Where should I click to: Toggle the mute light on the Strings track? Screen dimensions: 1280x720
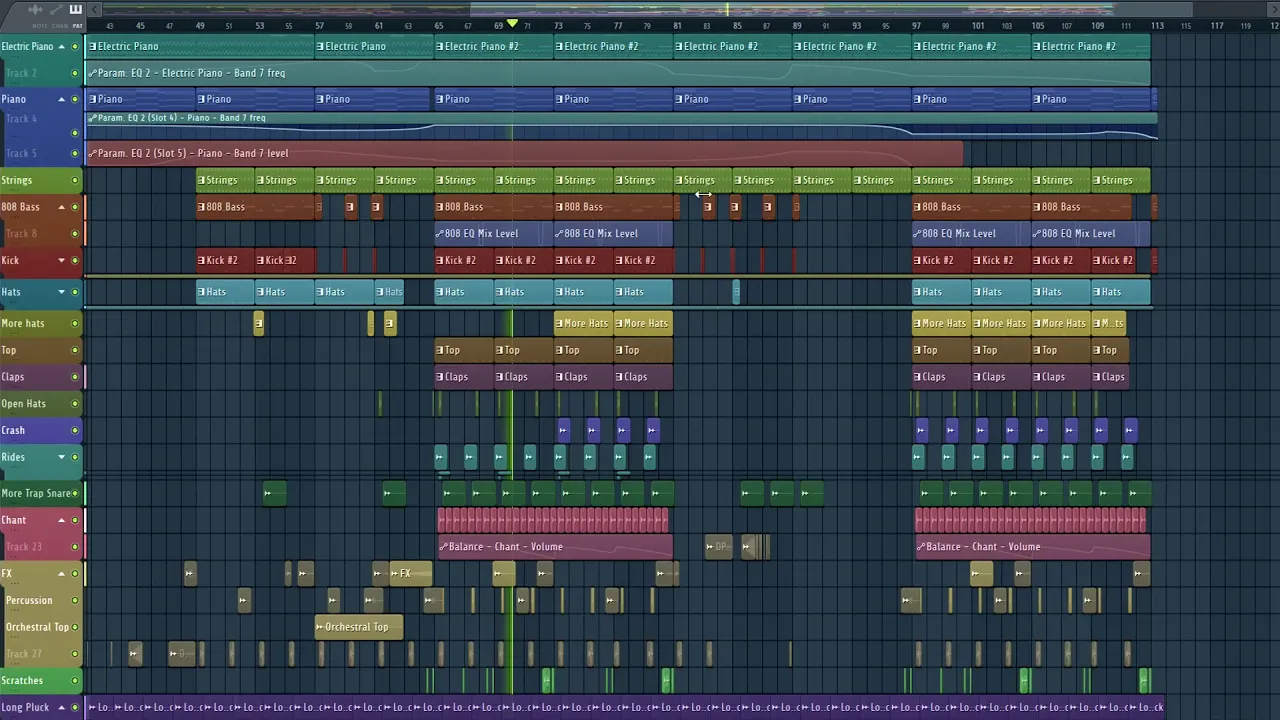75,180
